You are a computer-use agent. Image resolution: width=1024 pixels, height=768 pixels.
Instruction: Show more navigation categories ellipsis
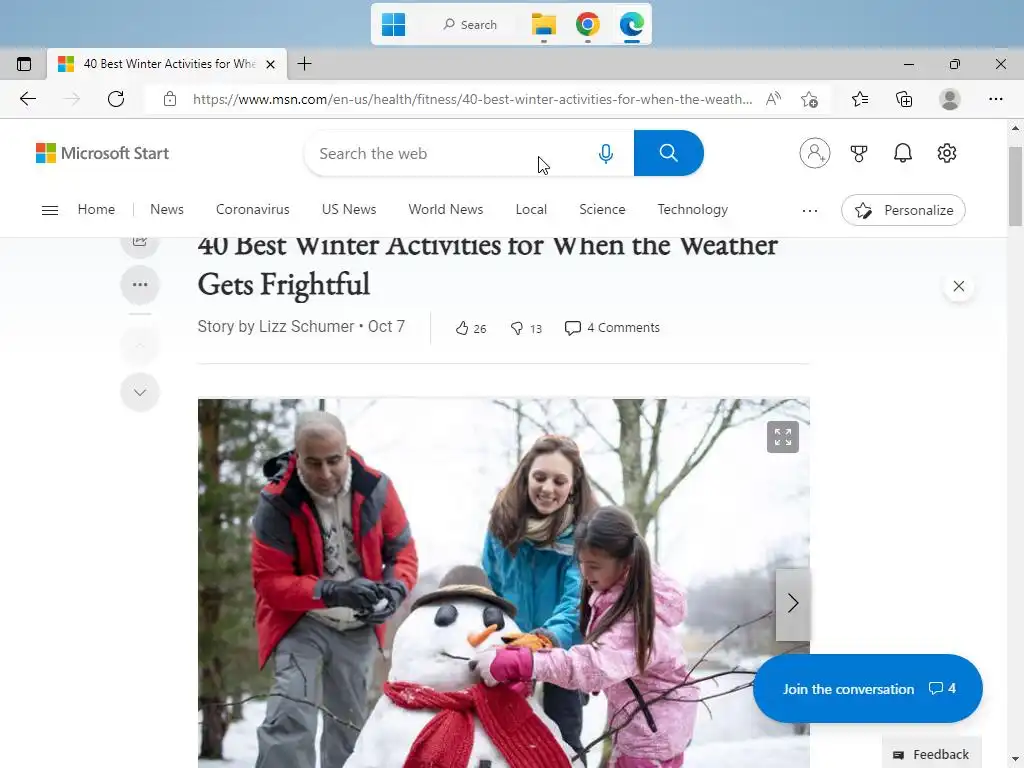point(810,210)
